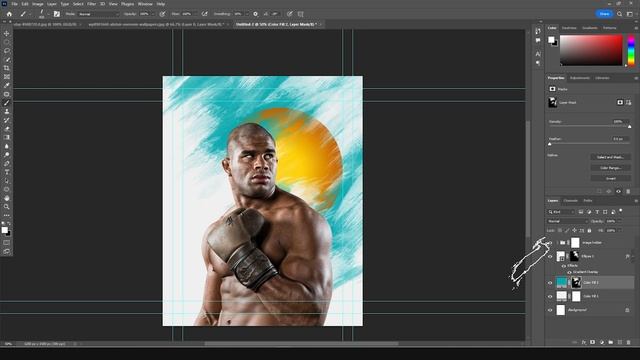
Task: Open the Filter menu
Action: (x=91, y=4)
